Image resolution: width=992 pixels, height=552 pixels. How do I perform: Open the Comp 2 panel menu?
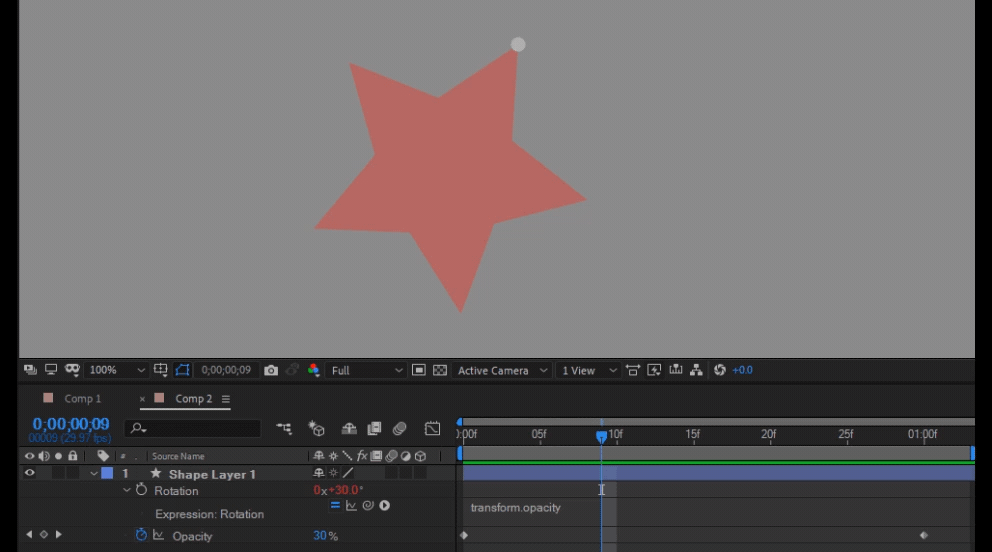pos(225,399)
